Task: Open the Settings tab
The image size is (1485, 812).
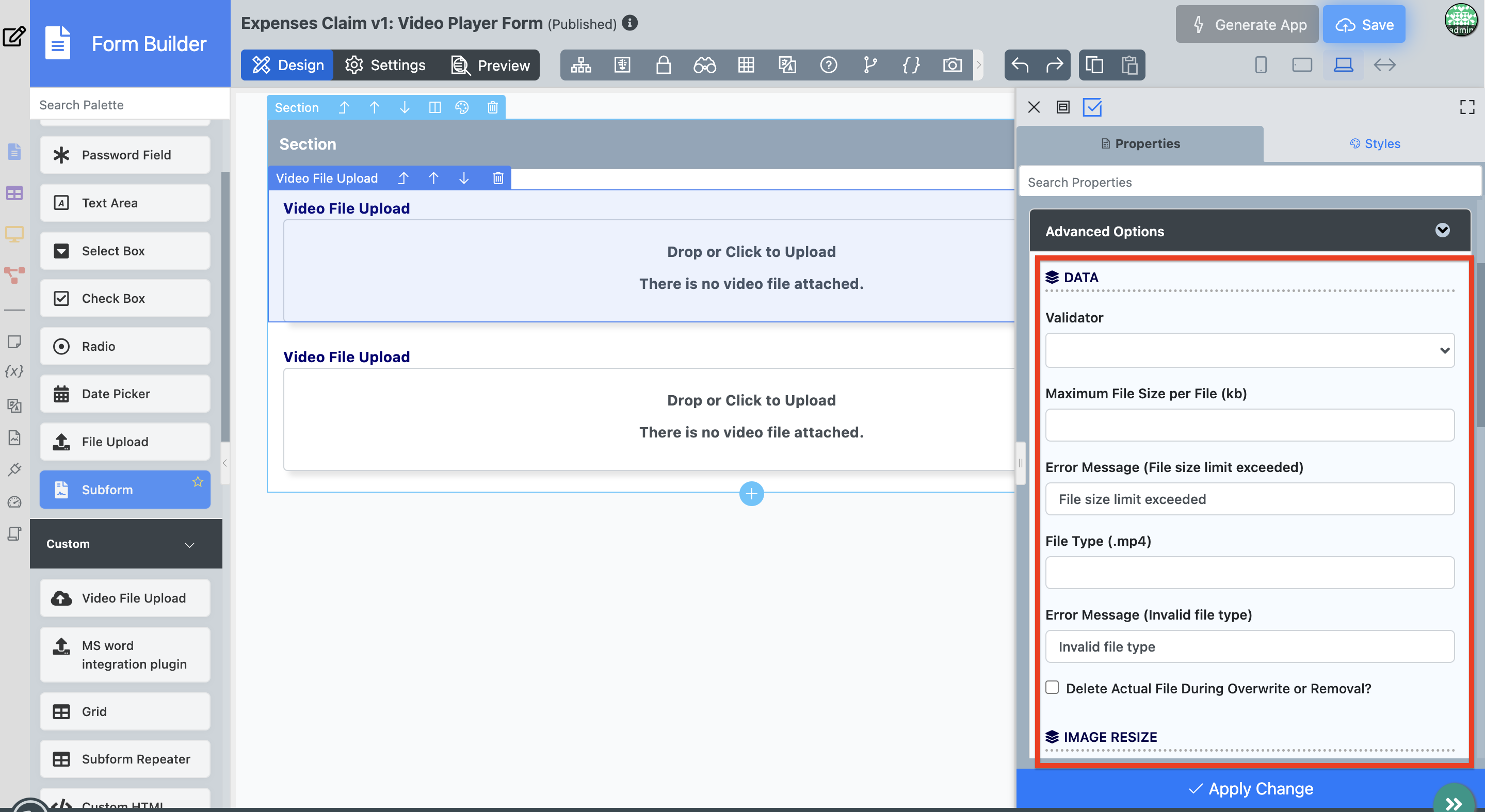Action: [x=385, y=65]
